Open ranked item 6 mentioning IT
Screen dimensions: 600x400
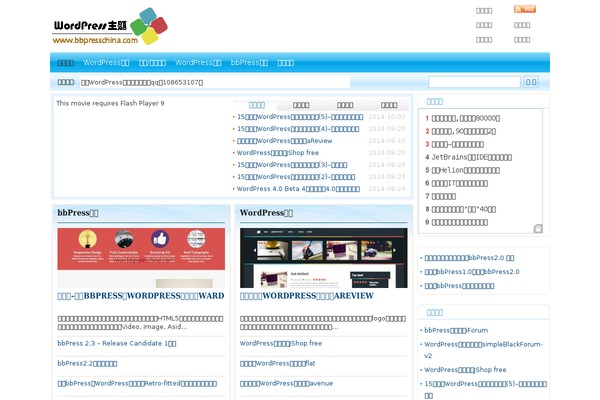[460, 183]
